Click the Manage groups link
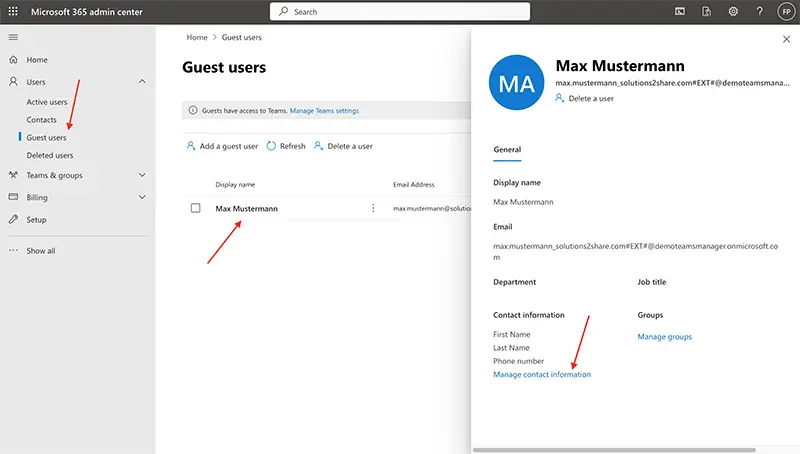The height and width of the screenshot is (454, 800). coord(664,337)
